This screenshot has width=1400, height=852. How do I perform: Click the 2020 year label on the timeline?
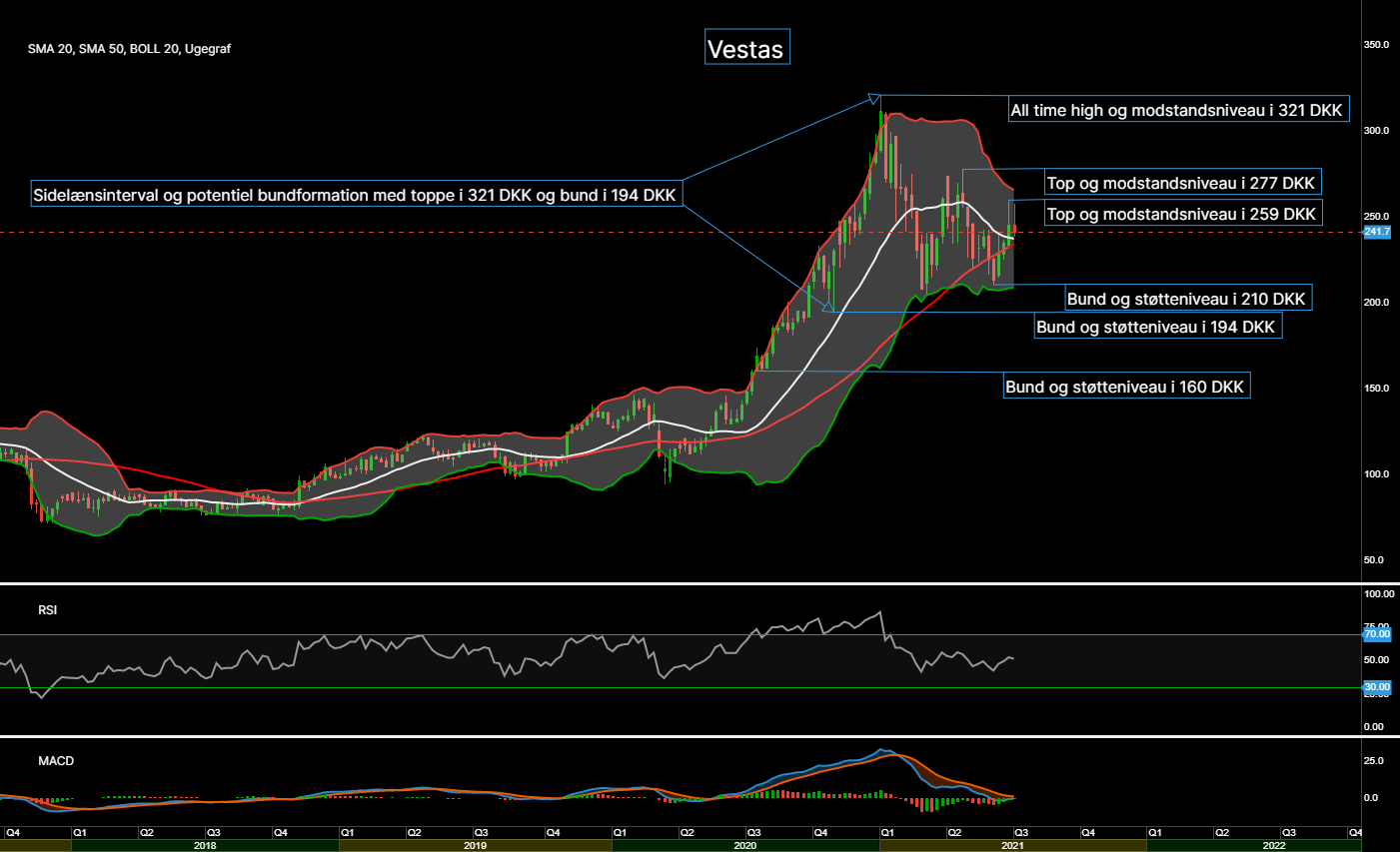[745, 846]
